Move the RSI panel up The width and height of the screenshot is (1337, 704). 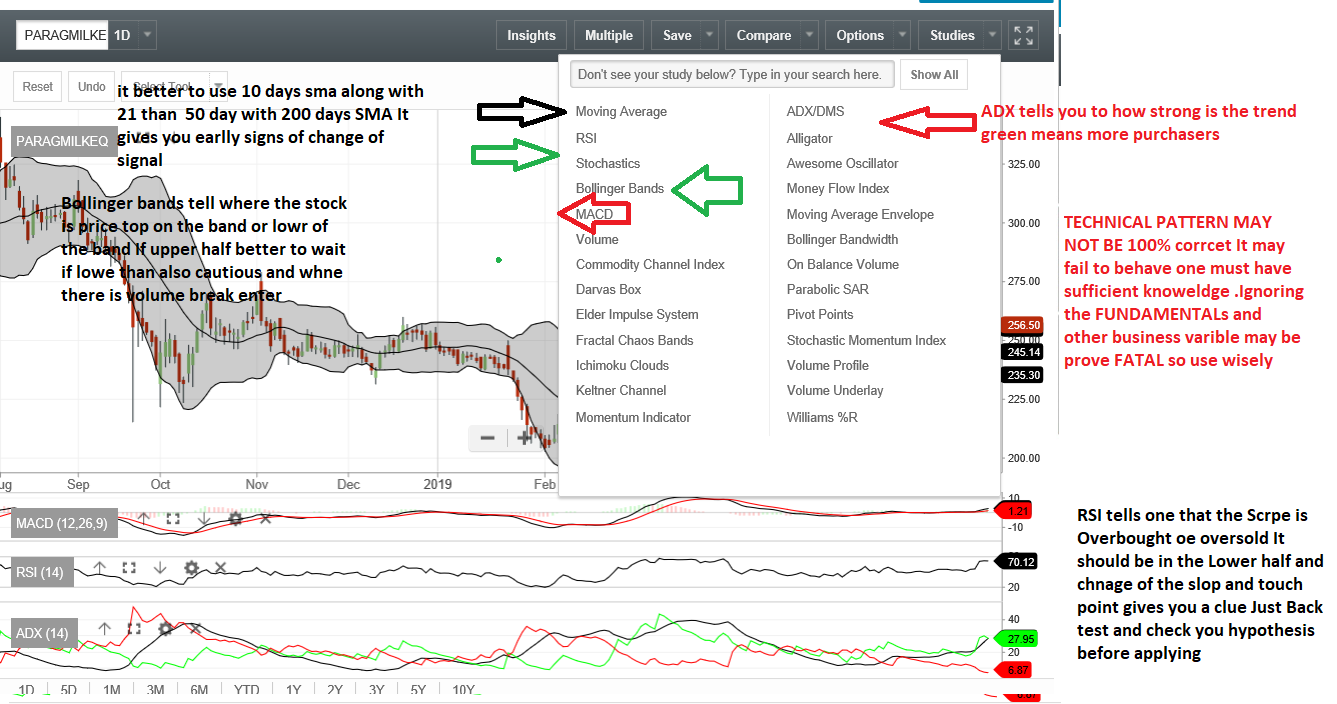tap(100, 568)
